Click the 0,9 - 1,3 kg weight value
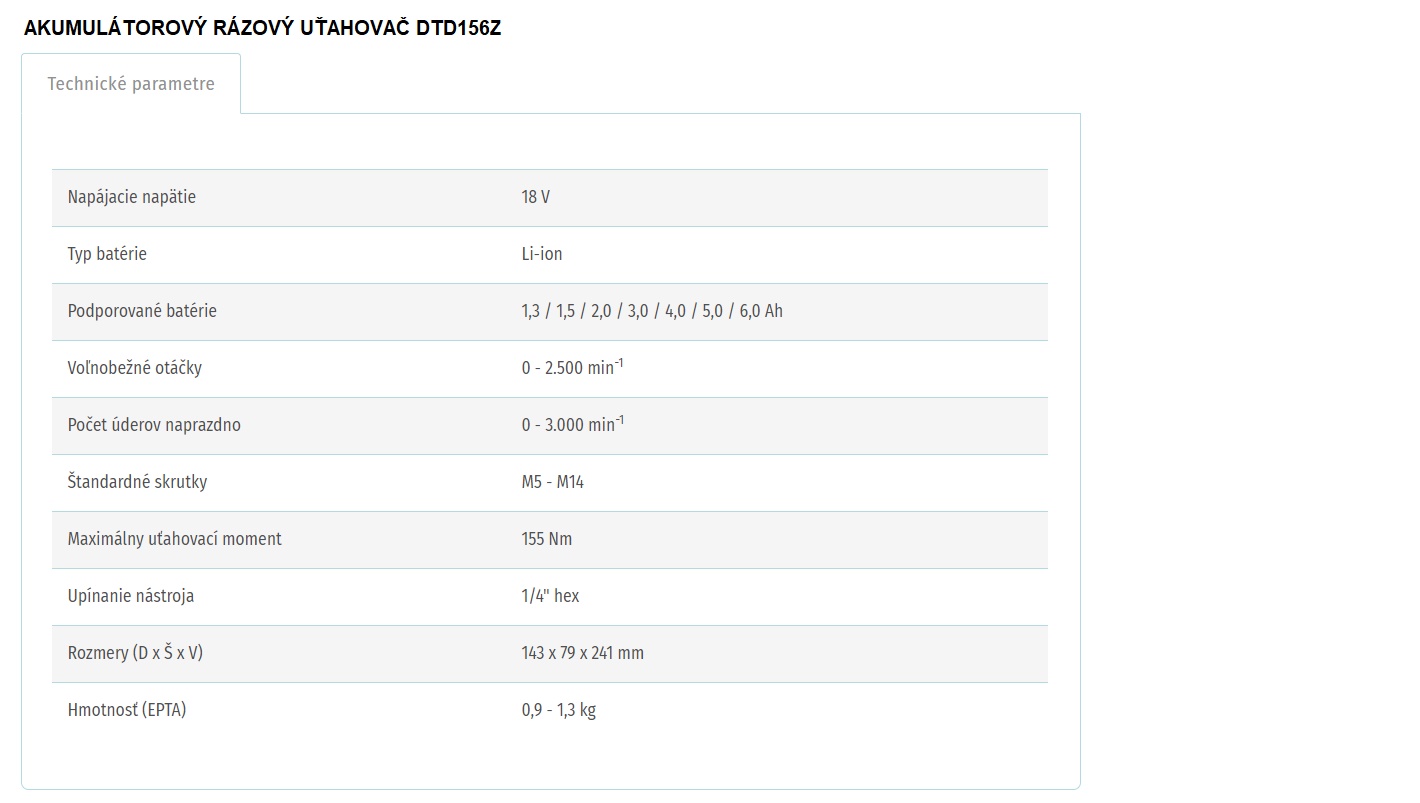 (558, 710)
